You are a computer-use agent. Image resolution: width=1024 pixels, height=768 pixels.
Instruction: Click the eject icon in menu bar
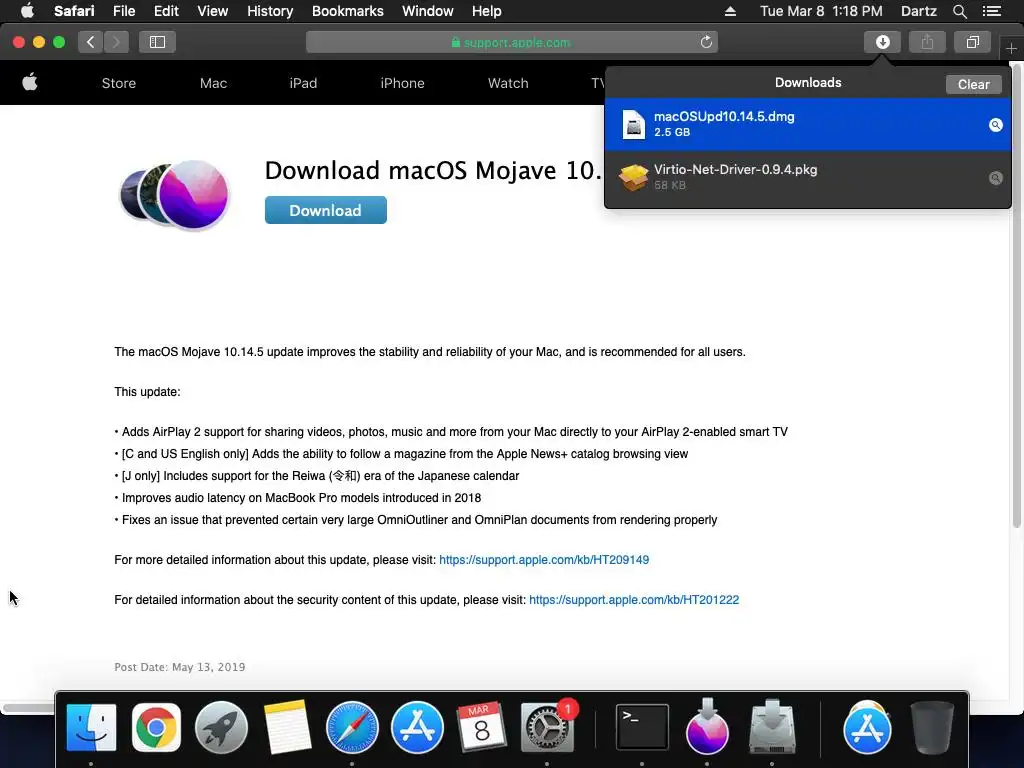pyautogui.click(x=730, y=11)
